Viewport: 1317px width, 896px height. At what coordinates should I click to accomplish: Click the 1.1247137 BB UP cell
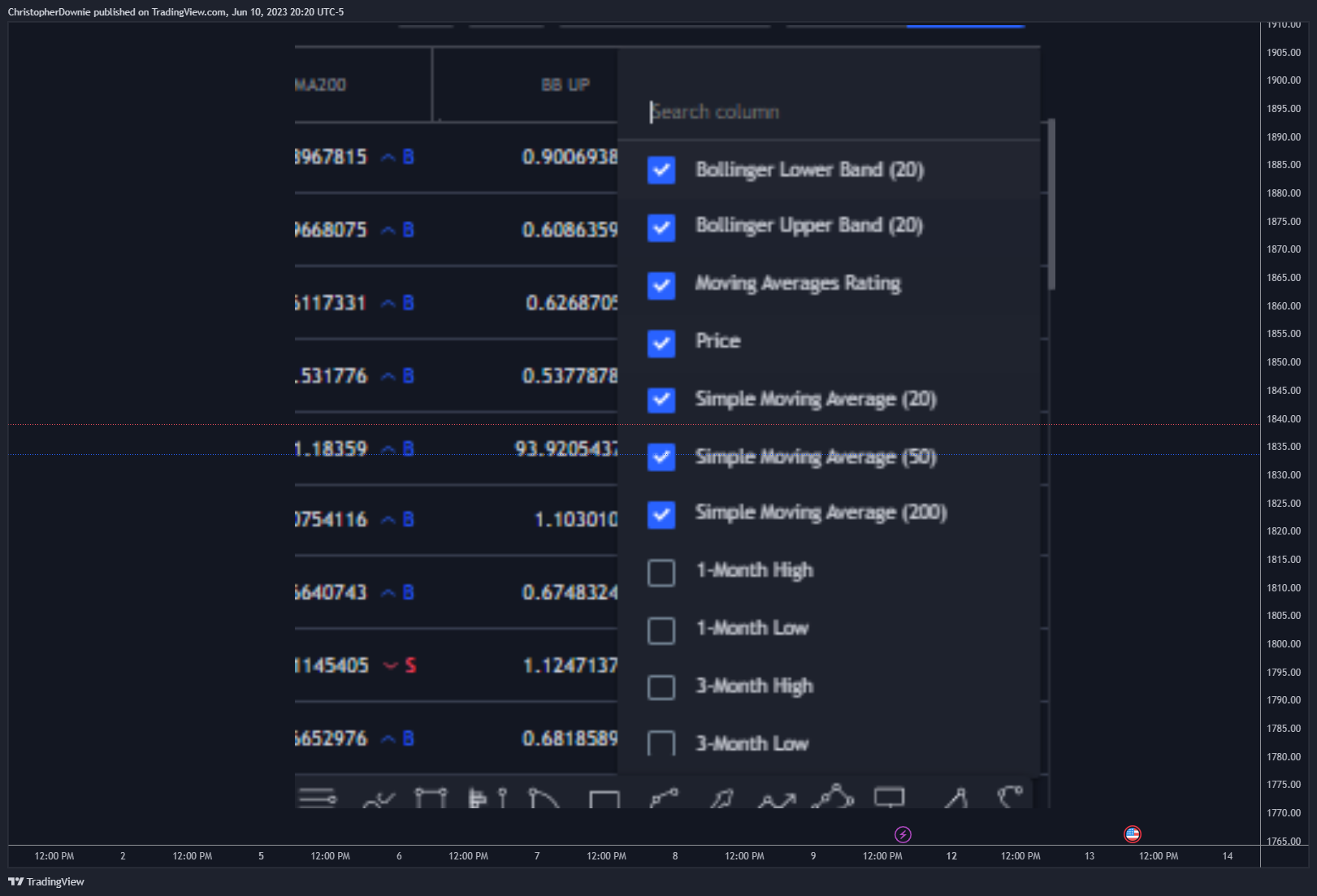[570, 665]
